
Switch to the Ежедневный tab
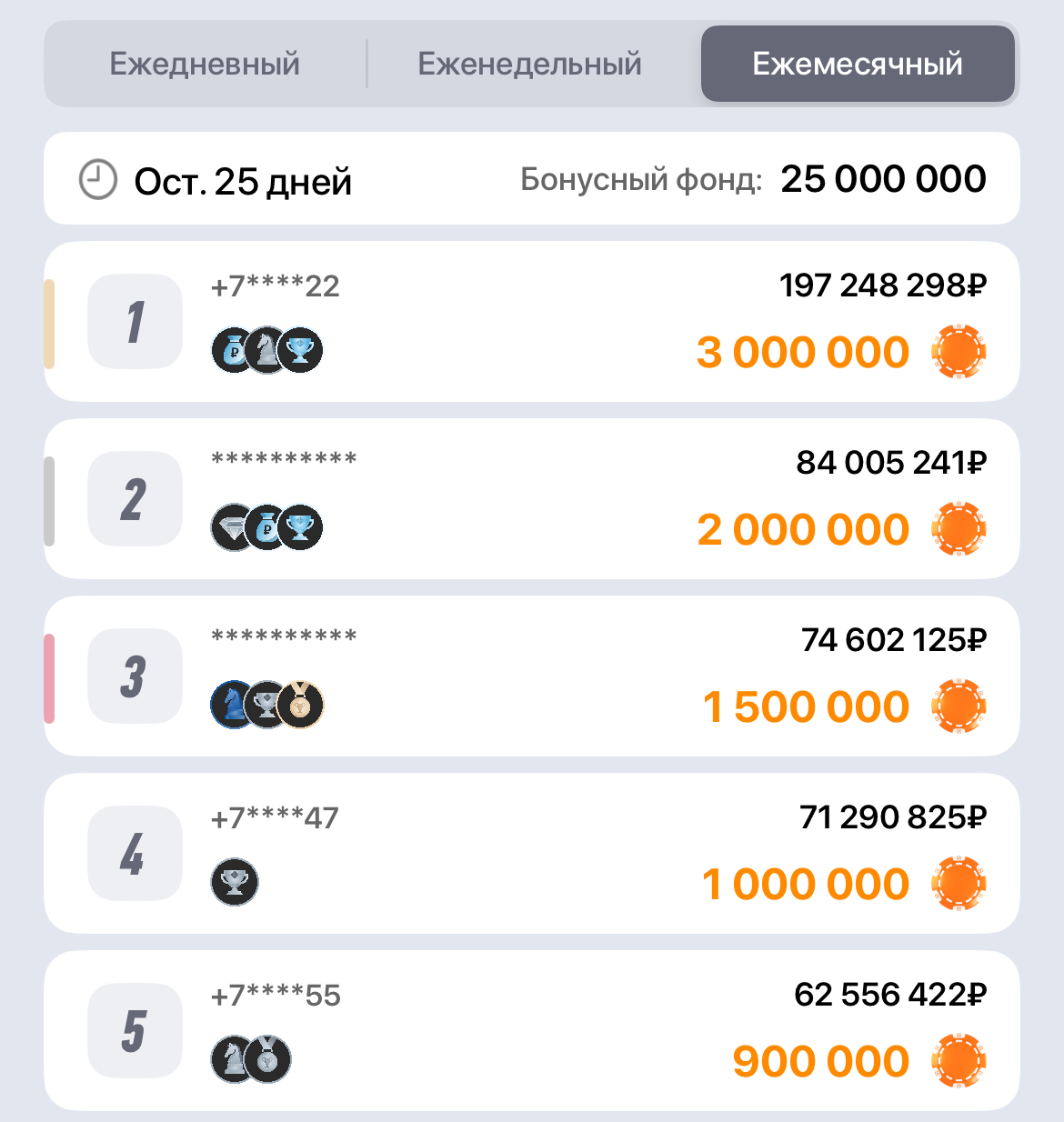click(205, 64)
